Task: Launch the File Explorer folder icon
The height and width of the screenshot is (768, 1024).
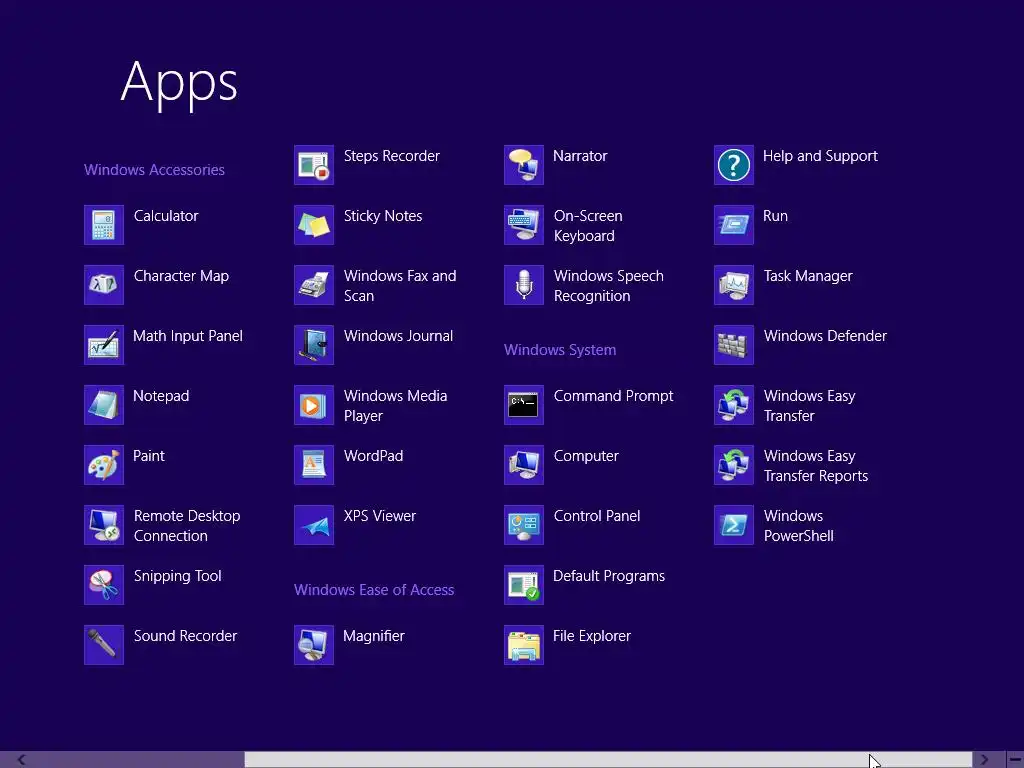Action: point(524,646)
